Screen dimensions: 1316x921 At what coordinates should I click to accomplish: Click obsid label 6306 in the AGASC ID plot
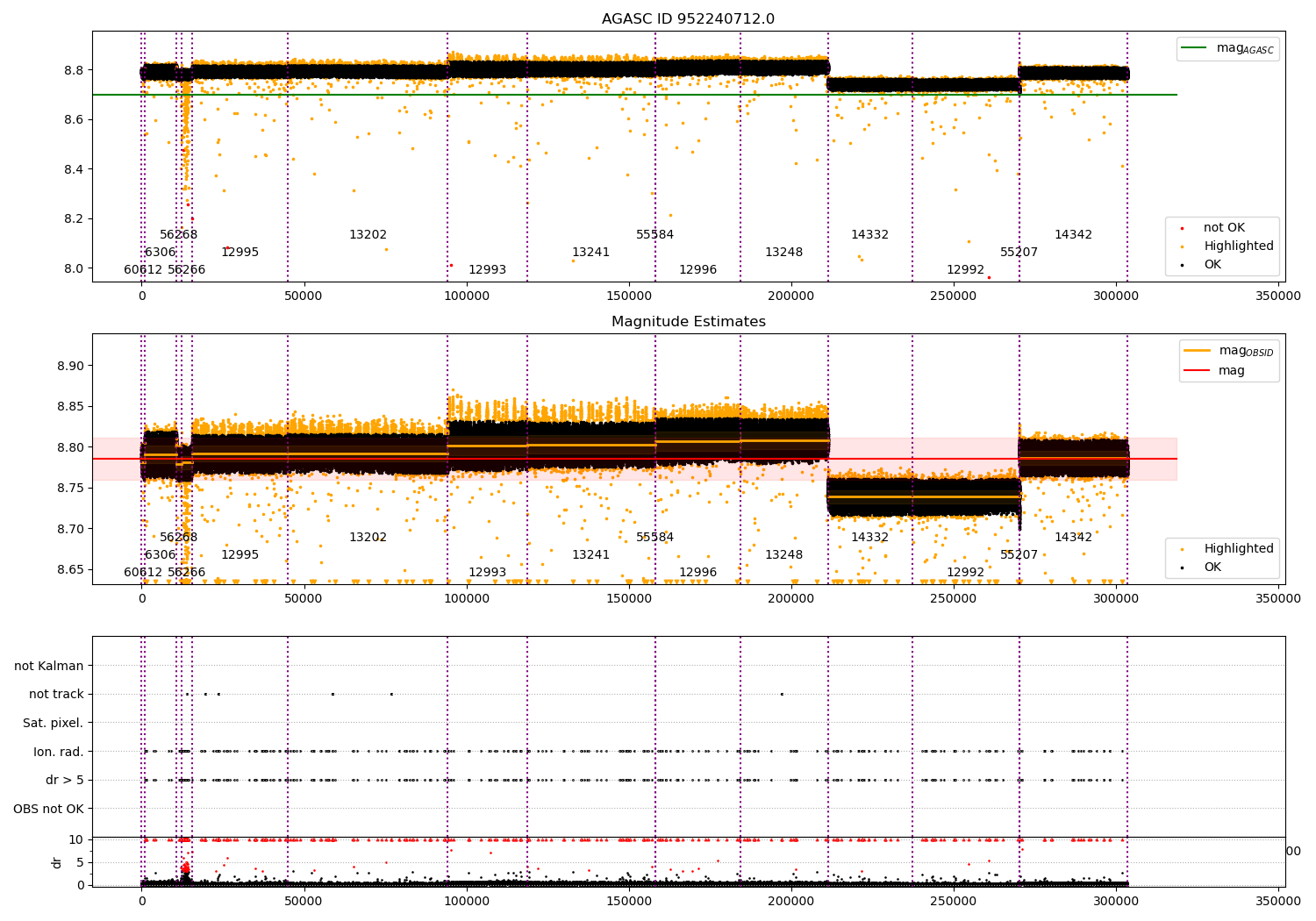click(161, 253)
